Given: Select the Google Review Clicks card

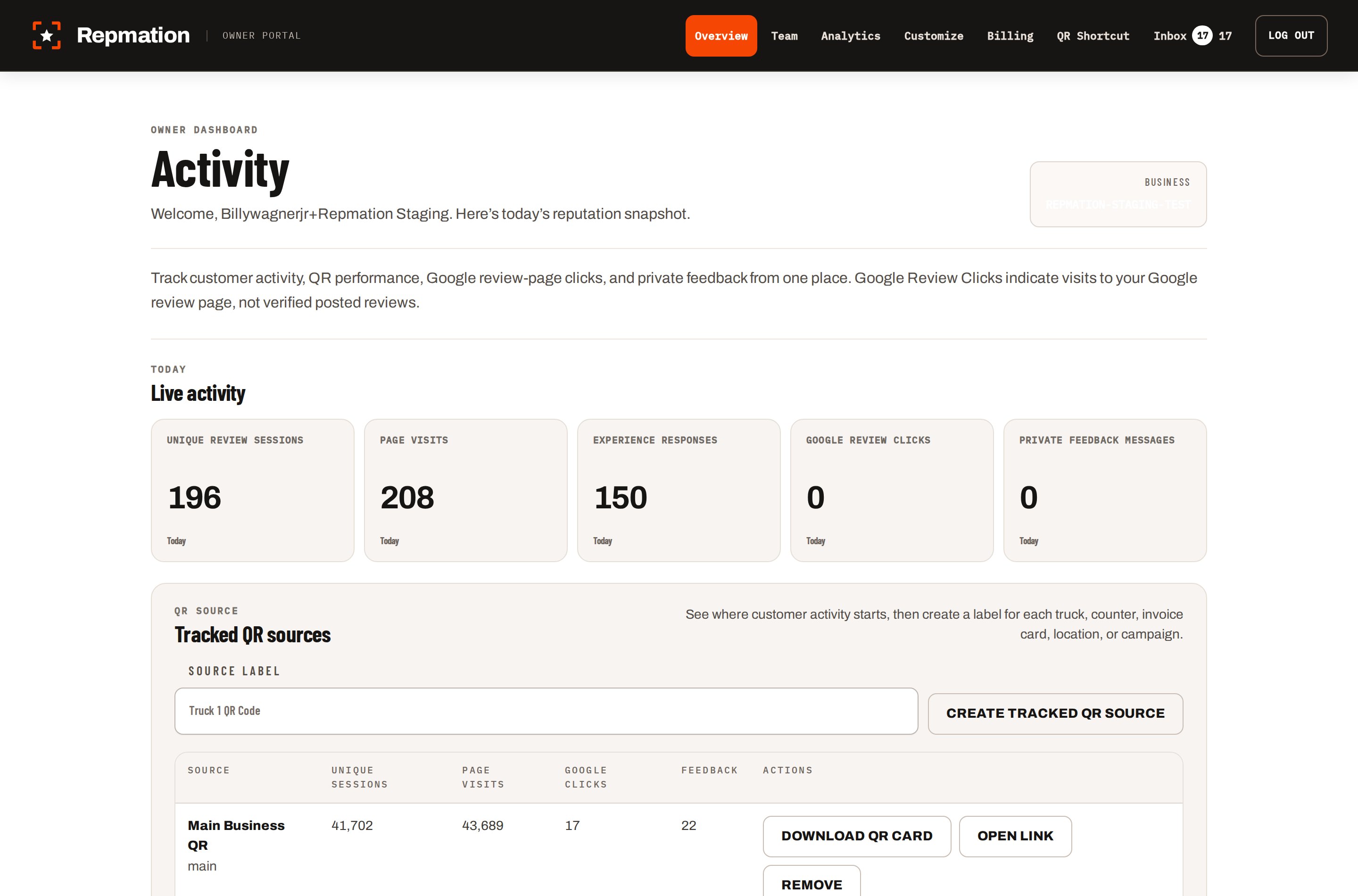Looking at the screenshot, I should 892,490.
